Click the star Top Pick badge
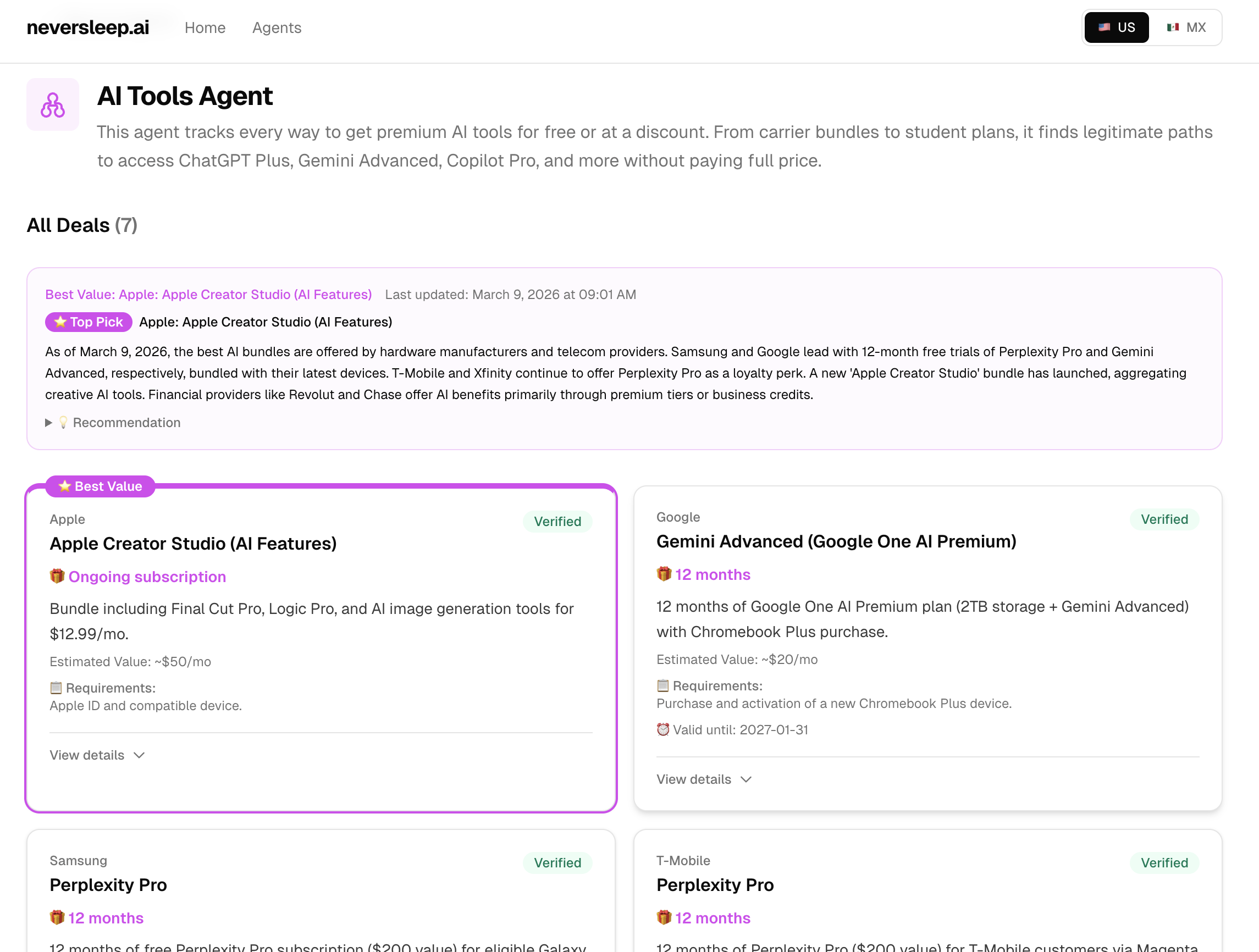This screenshot has height=952, width=1259. (89, 322)
